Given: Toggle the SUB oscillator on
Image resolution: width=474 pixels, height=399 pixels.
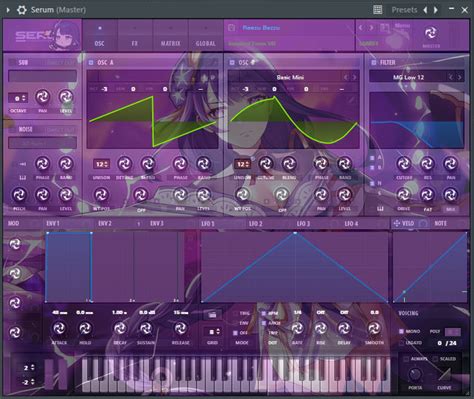Looking at the screenshot, I should coord(12,62).
